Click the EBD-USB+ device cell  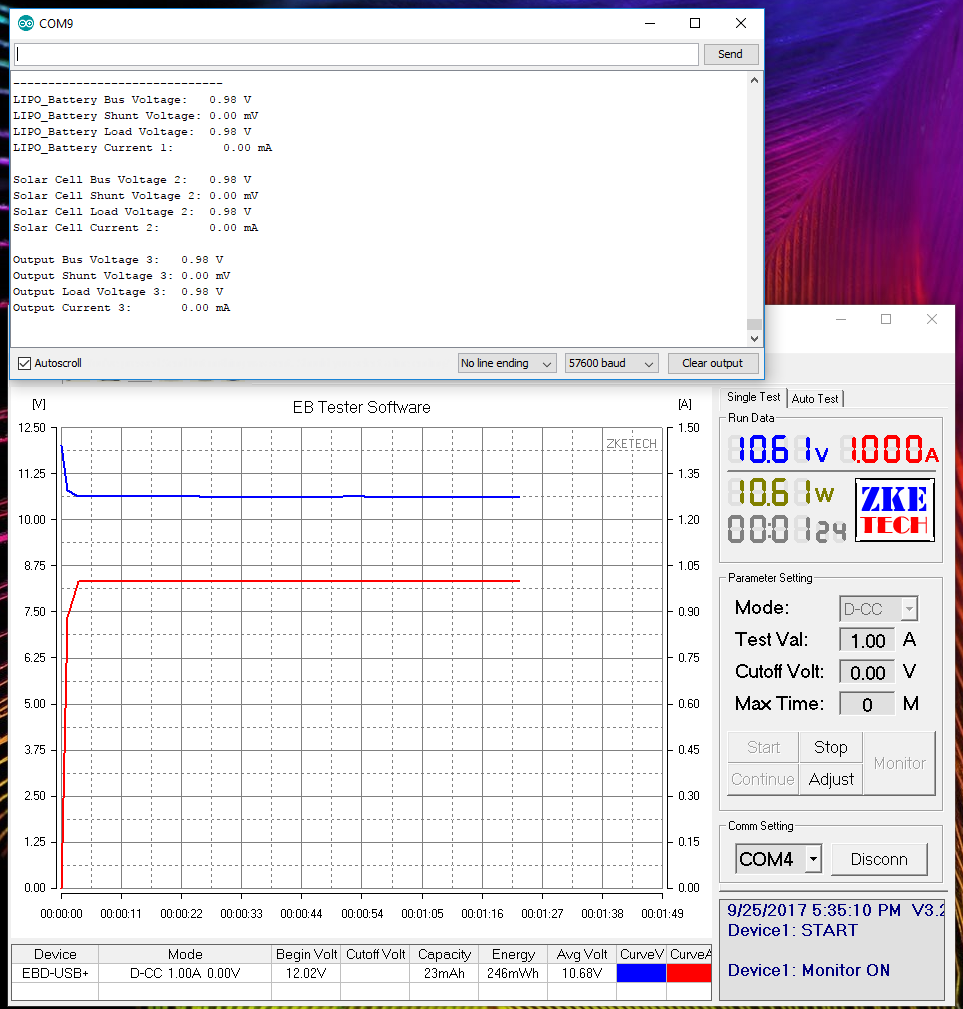[55, 973]
